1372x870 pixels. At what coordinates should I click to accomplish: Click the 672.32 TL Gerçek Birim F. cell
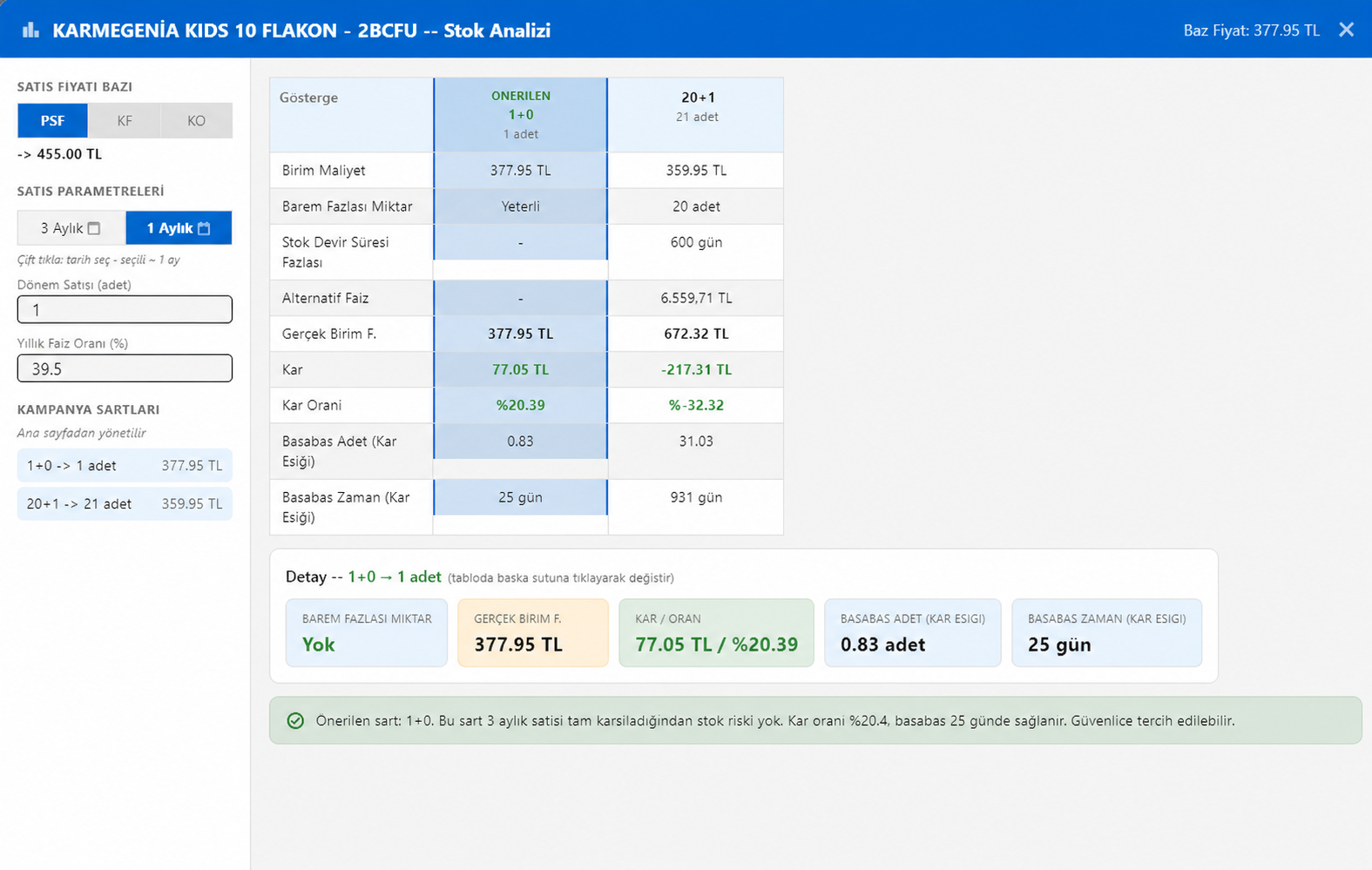pos(696,334)
